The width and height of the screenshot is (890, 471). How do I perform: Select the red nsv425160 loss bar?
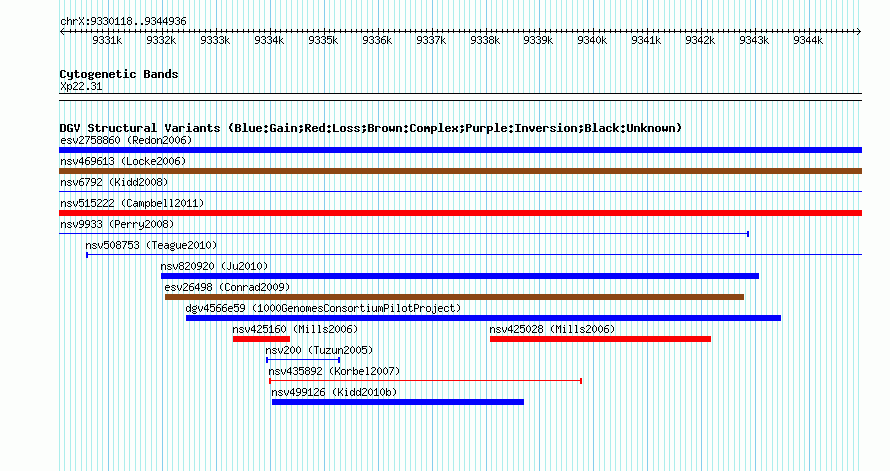[261, 339]
